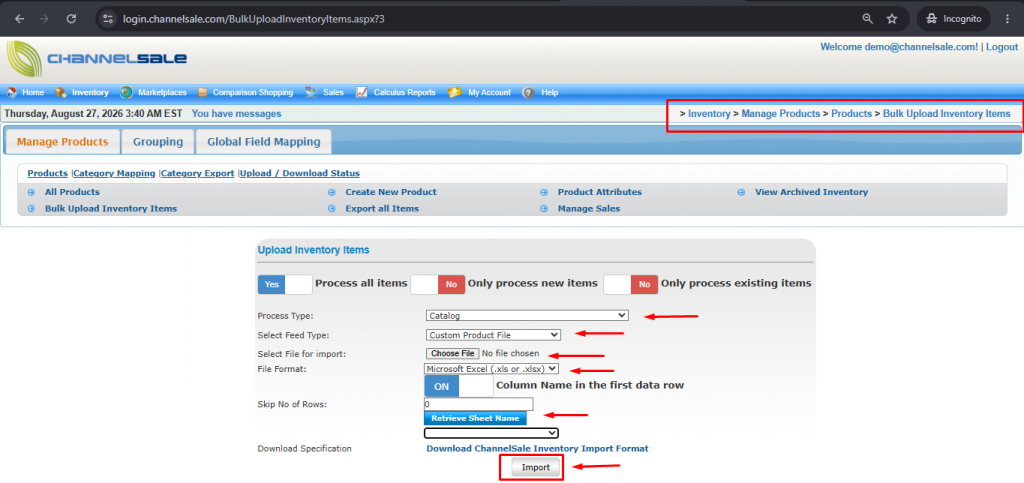Viewport: 1024px width, 483px height.
Task: Click the Comparison Shopping folder icon
Action: pos(202,93)
